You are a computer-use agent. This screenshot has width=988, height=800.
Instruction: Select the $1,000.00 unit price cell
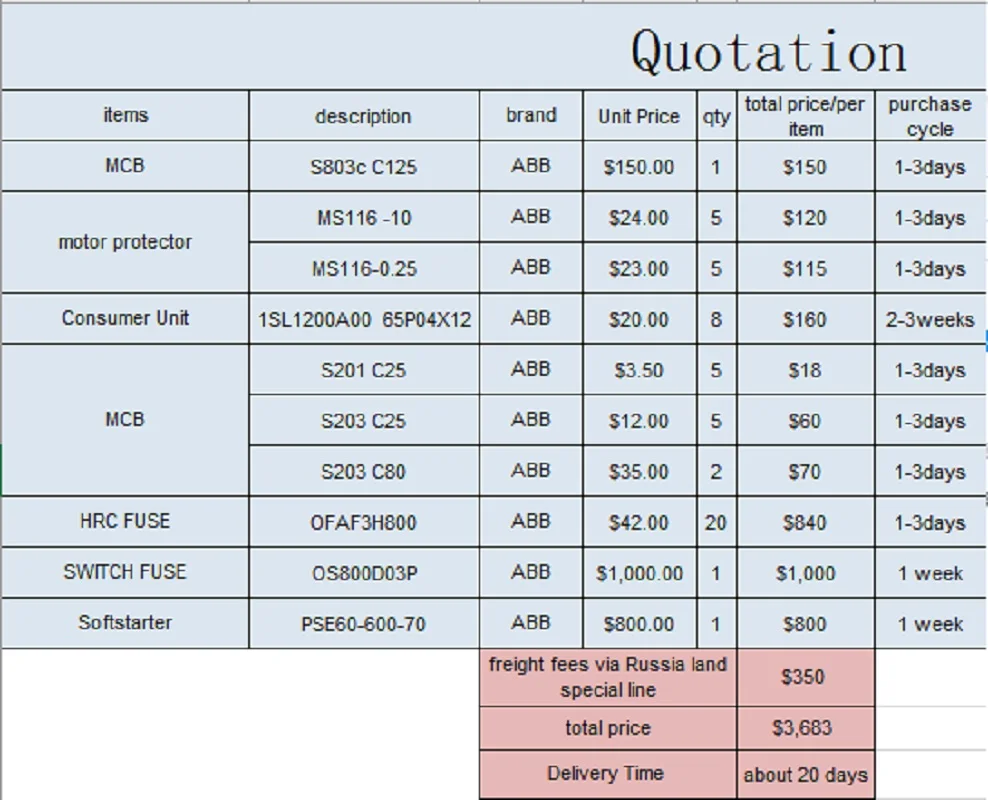click(x=639, y=574)
